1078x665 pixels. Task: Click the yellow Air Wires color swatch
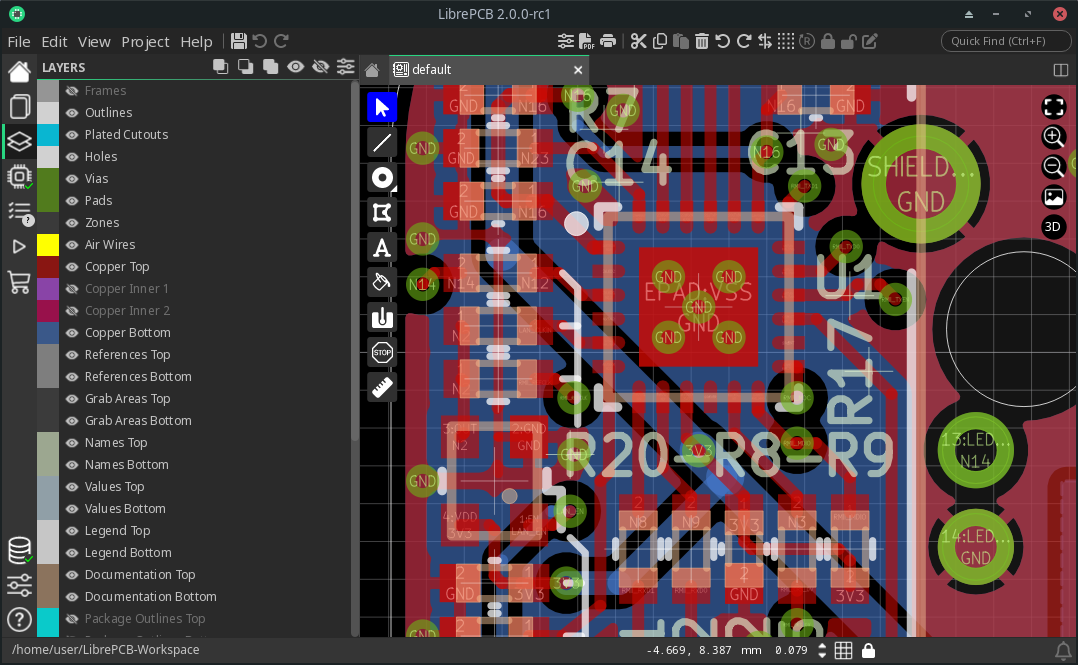pyautogui.click(x=48, y=245)
